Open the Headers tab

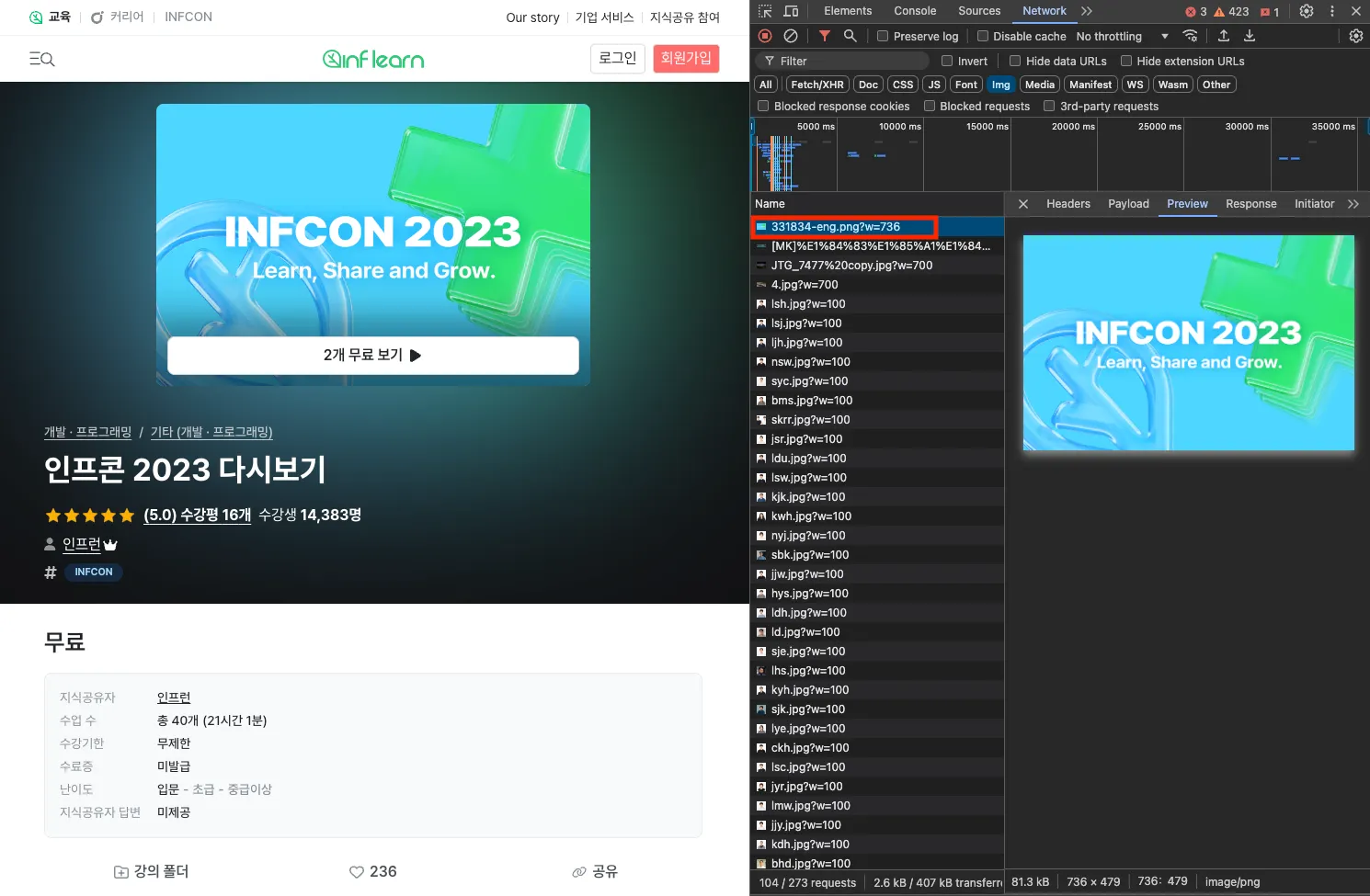tap(1068, 204)
